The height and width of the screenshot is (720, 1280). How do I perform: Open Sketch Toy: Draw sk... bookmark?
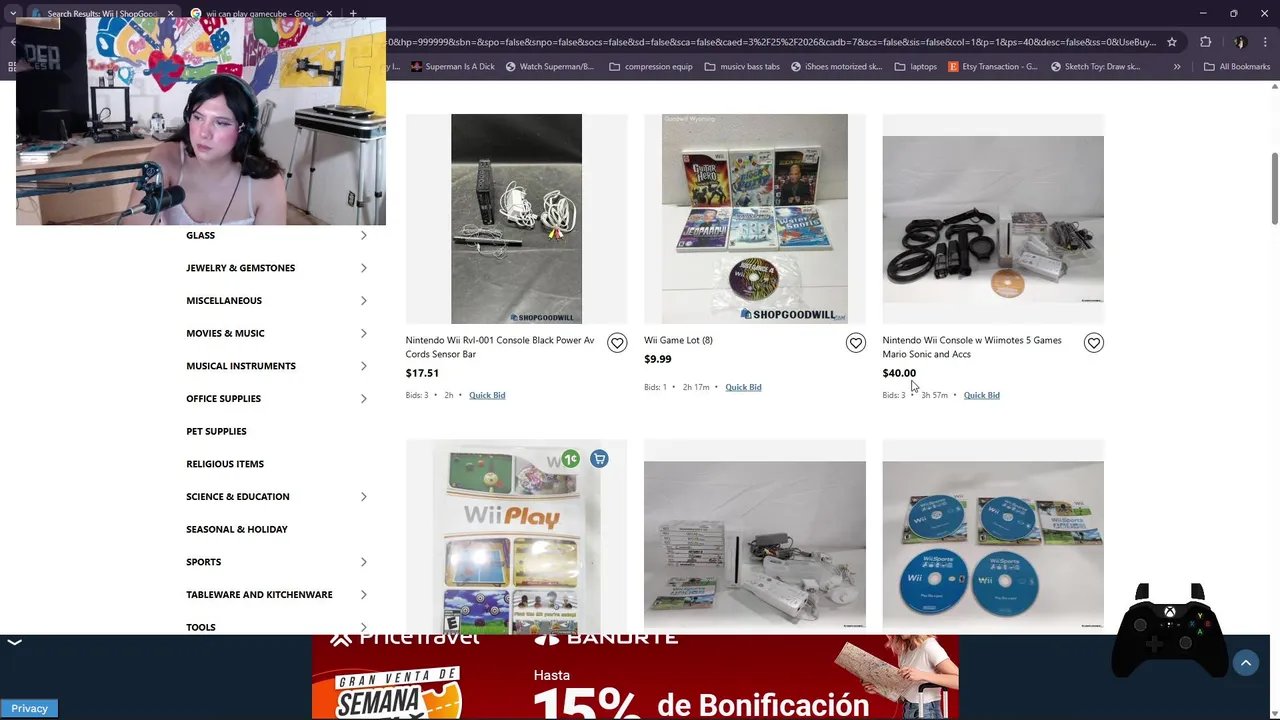pos(1096,67)
